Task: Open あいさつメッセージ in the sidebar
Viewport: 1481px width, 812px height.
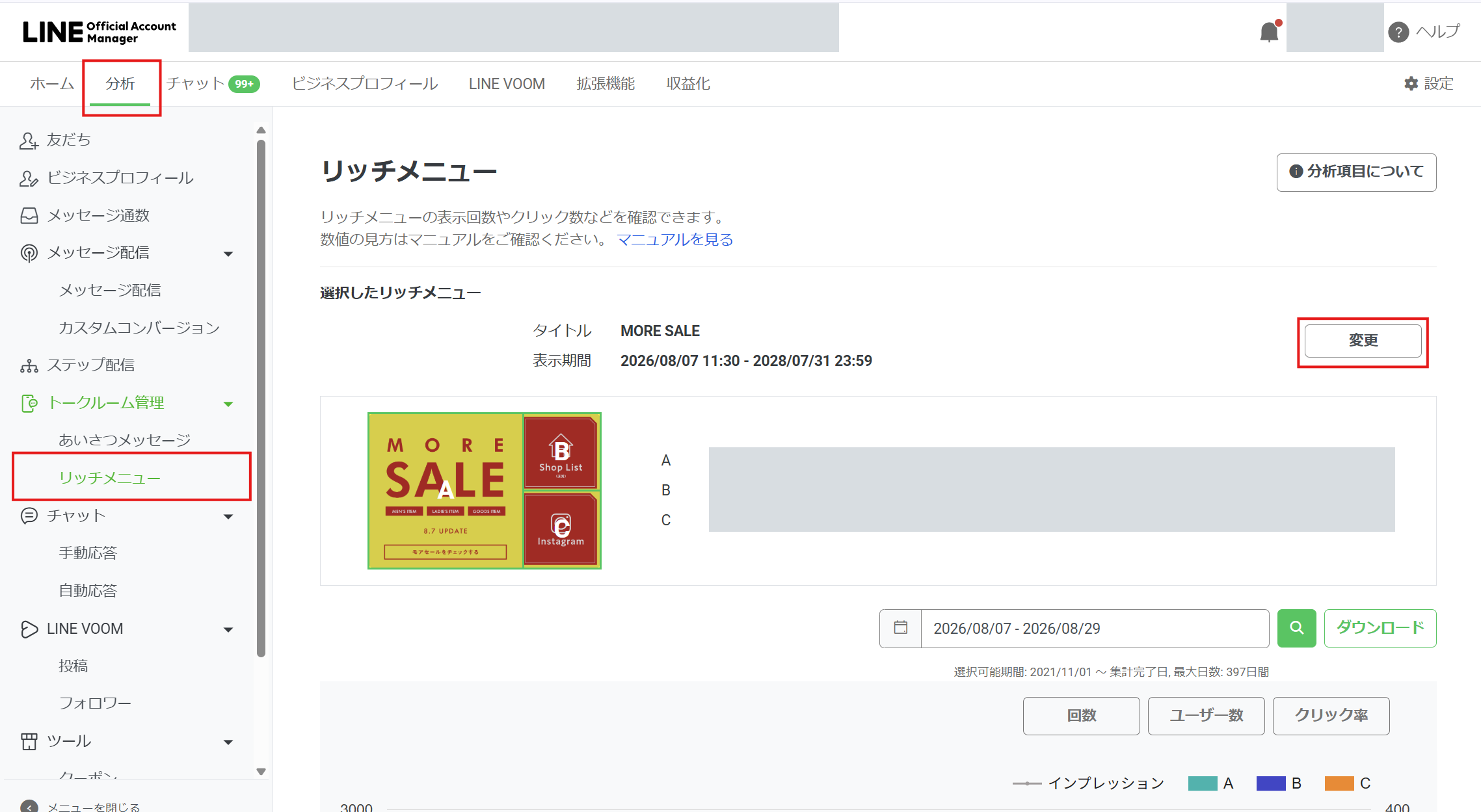Action: [124, 441]
